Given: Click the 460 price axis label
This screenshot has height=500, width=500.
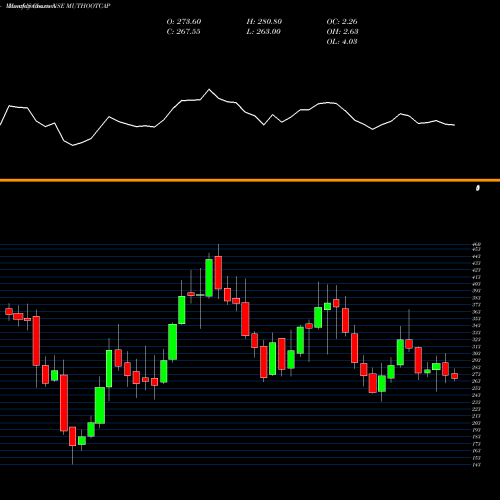Looking at the screenshot, I should tap(476, 245).
